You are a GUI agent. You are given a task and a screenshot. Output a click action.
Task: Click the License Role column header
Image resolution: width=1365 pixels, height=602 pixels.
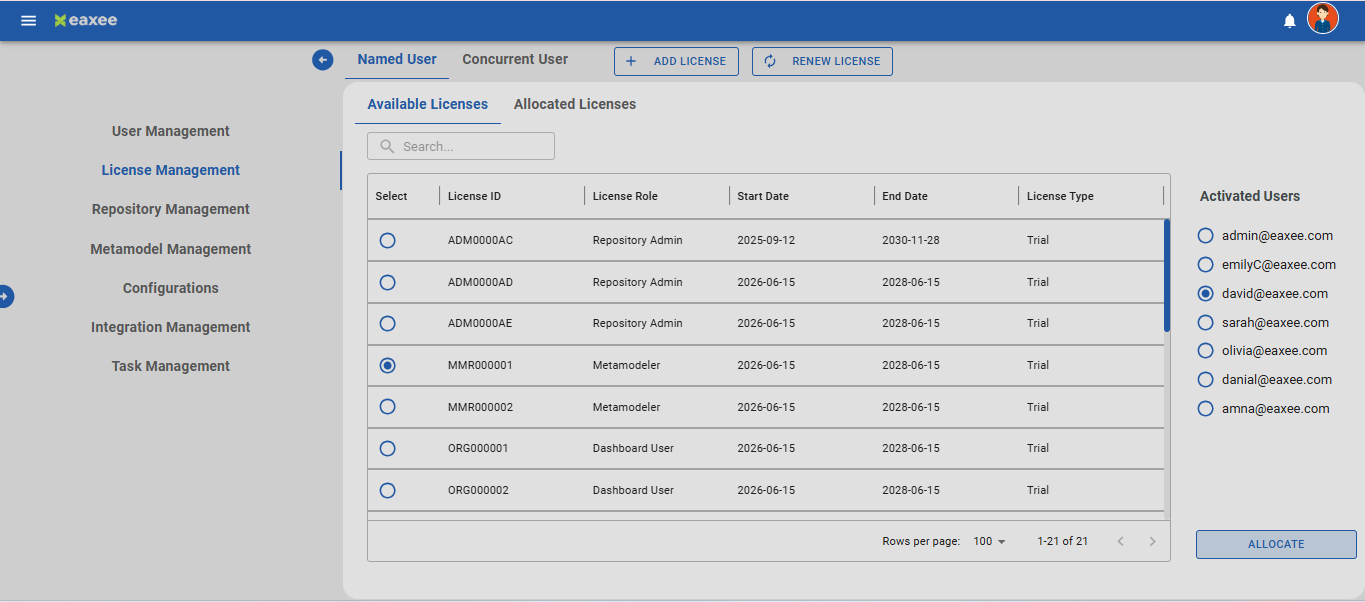tap(625, 196)
